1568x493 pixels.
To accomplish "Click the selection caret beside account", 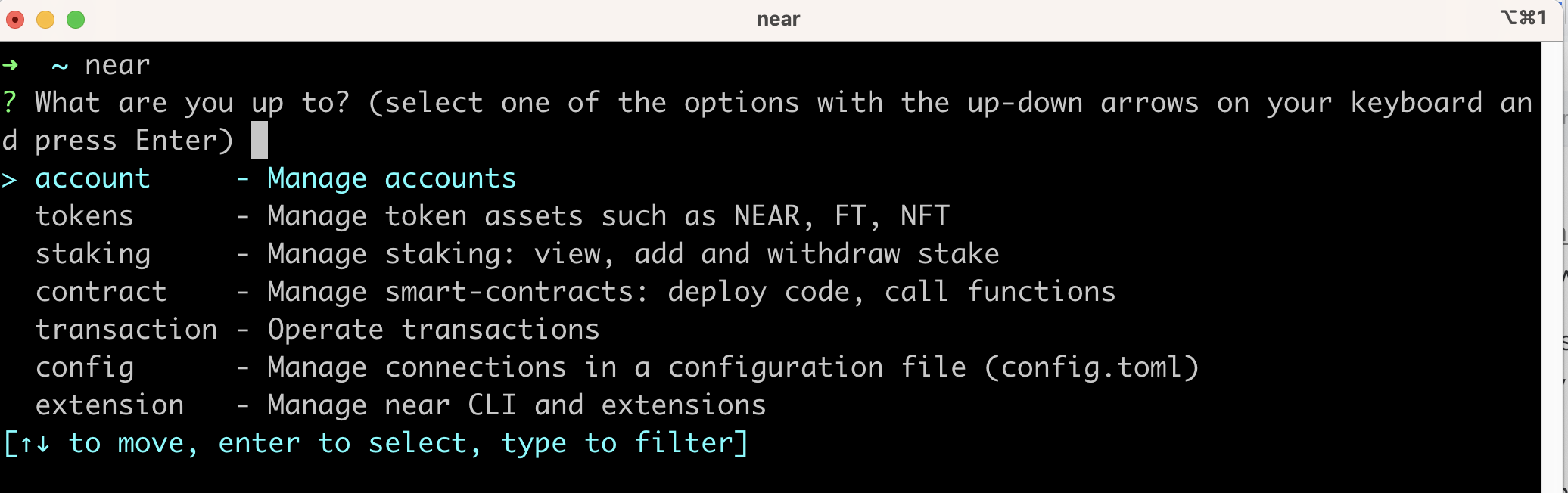I will pos(9,180).
